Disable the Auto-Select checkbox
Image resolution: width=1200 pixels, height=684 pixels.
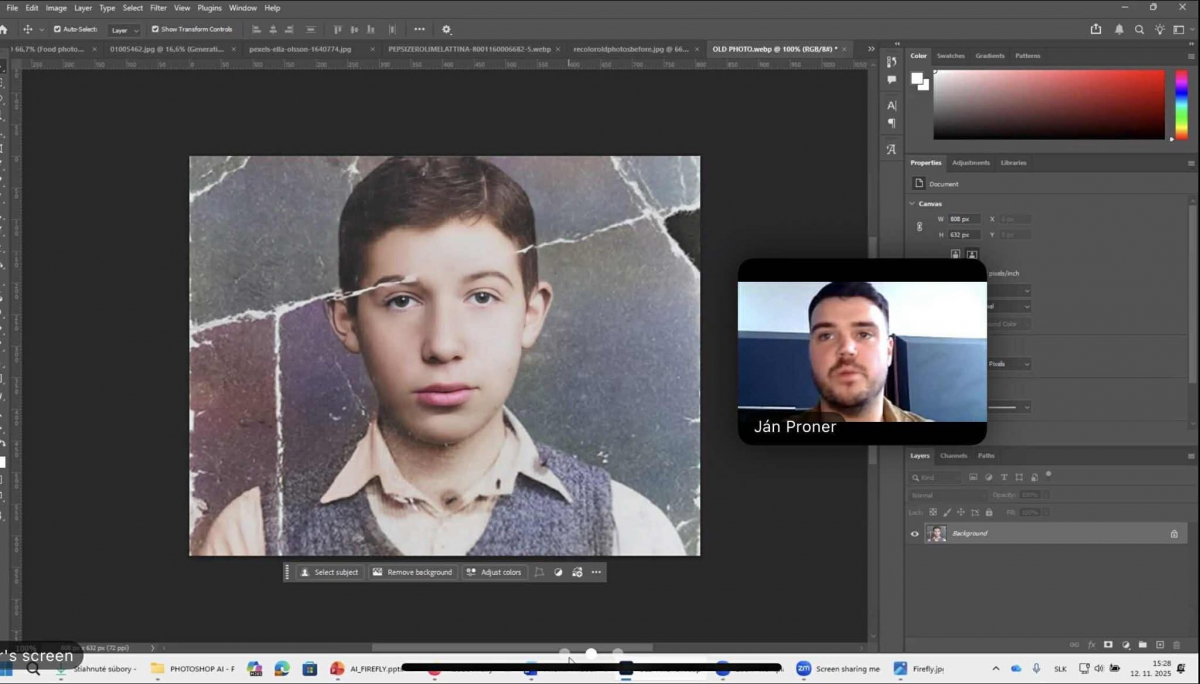pyautogui.click(x=57, y=30)
